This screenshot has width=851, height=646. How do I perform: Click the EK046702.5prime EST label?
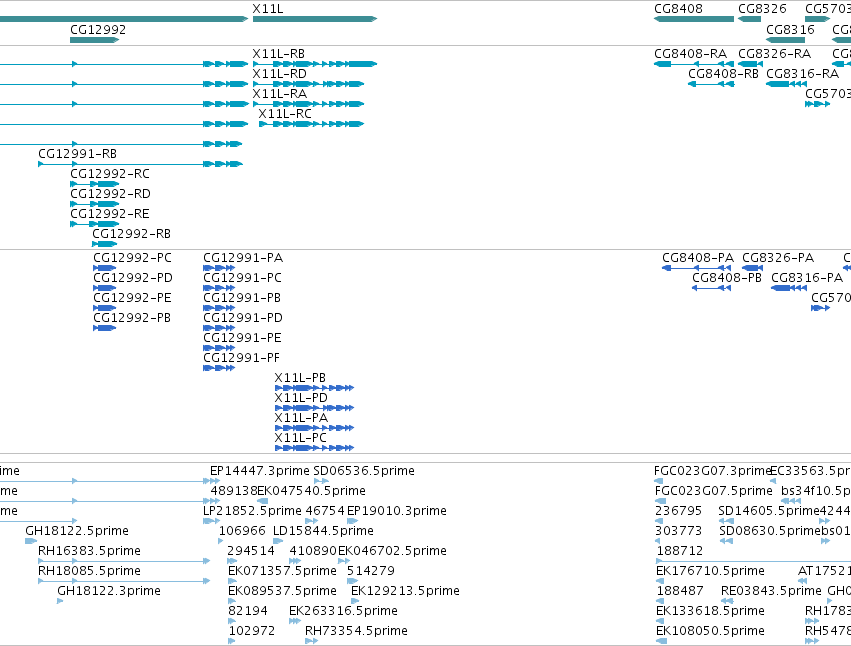tap(392, 552)
